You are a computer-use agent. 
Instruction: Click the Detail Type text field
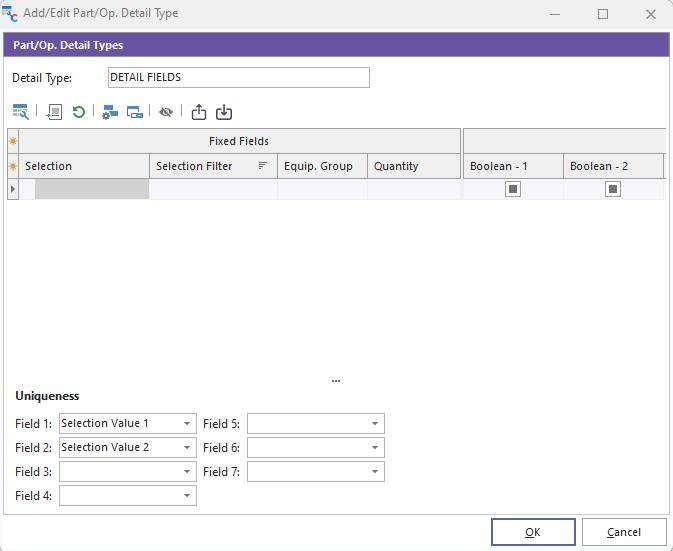pyautogui.click(x=238, y=78)
